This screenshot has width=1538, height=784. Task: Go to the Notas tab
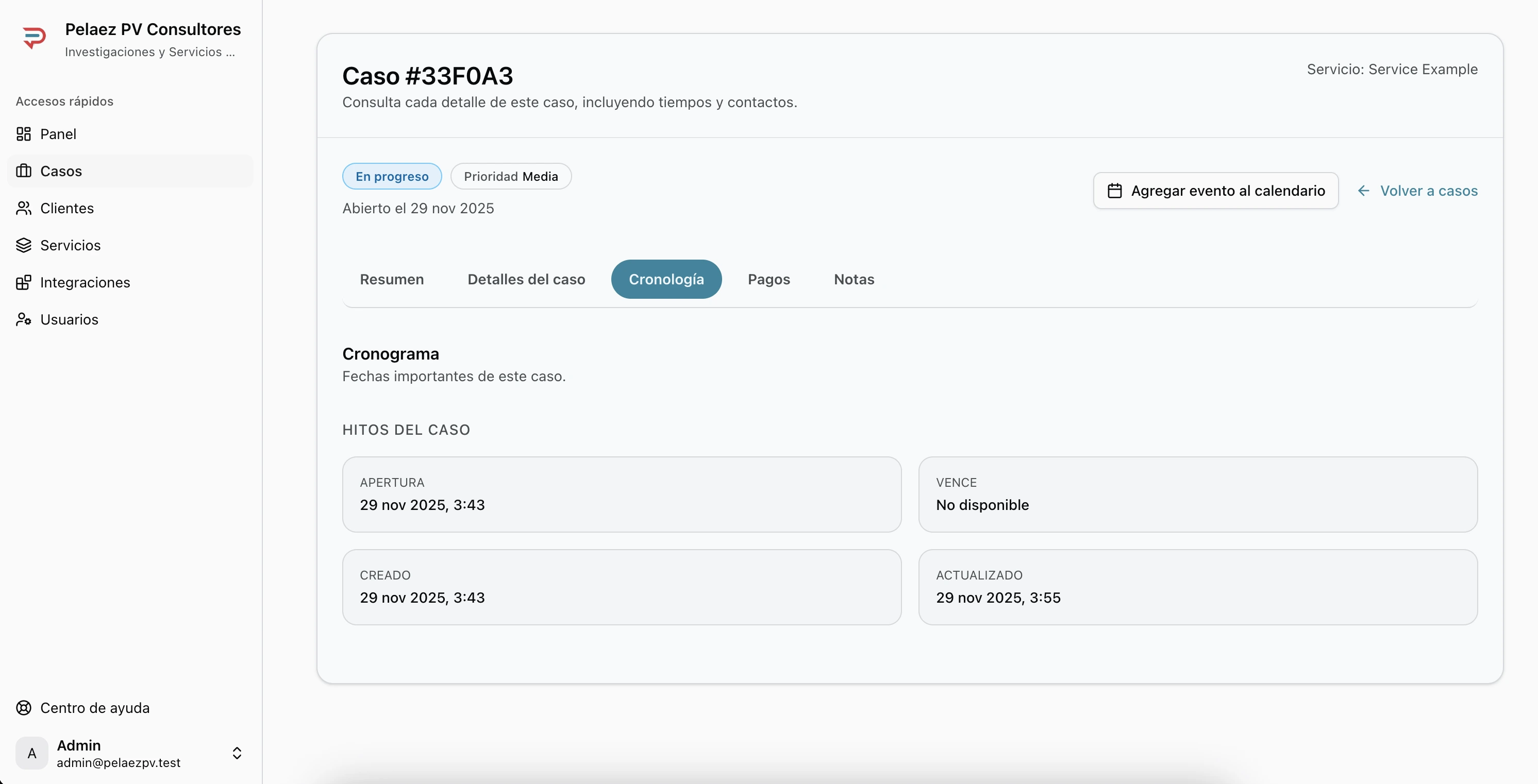pyautogui.click(x=854, y=279)
